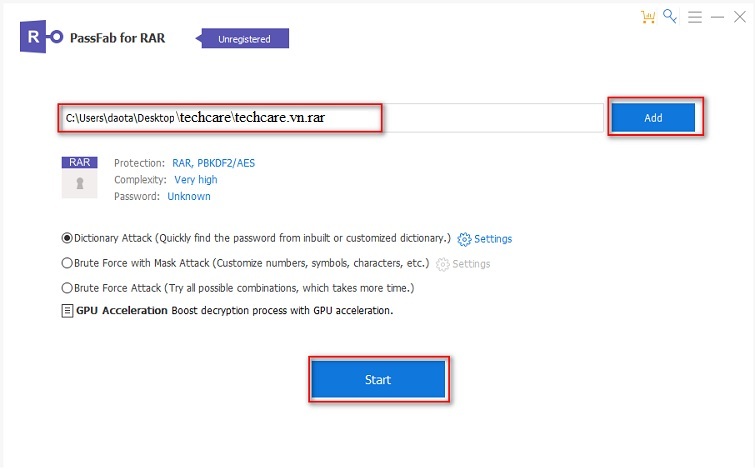Start the password recovery
This screenshot has height=470, width=755.
click(x=378, y=380)
